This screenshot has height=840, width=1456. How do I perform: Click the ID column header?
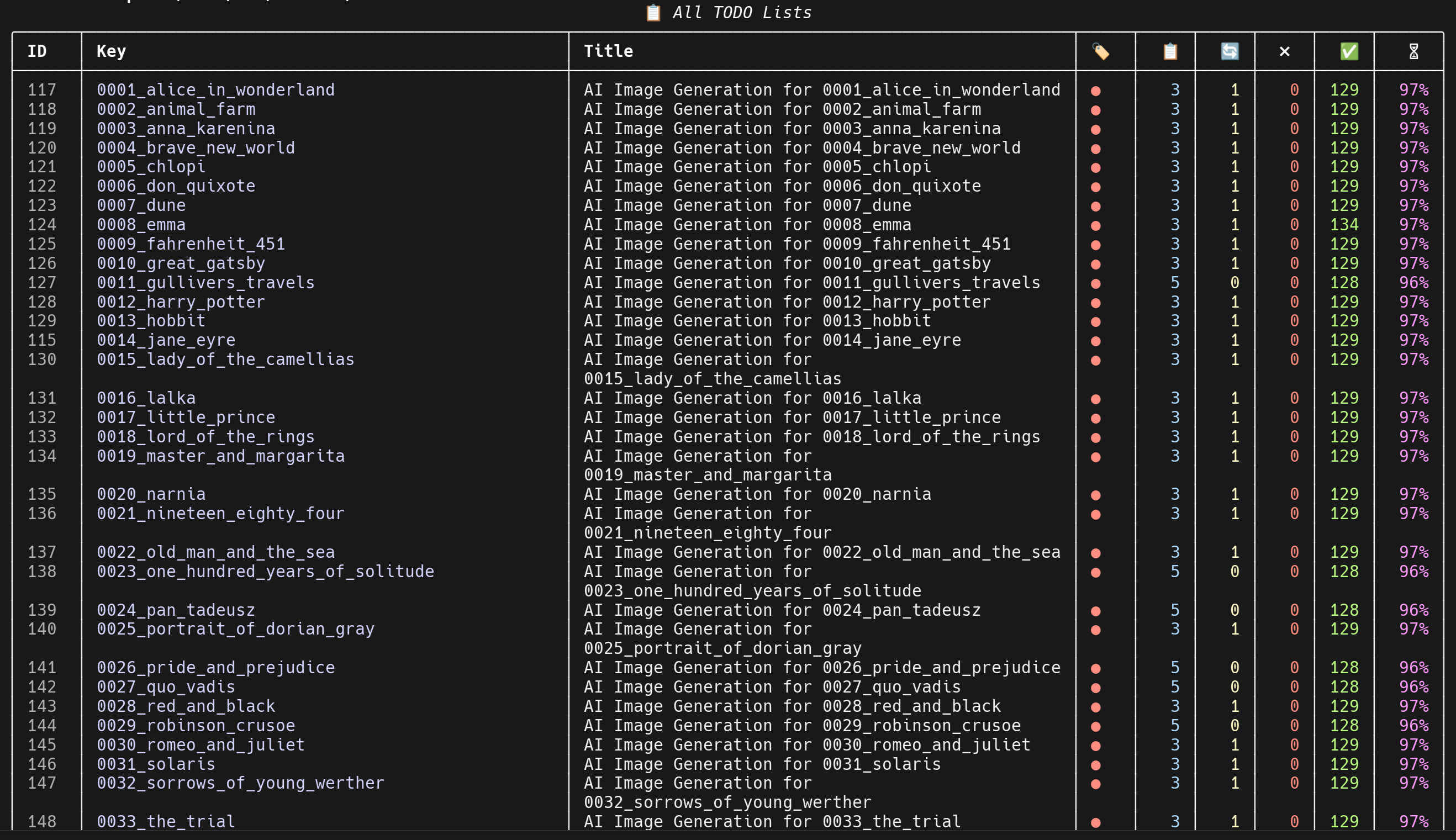click(x=37, y=51)
